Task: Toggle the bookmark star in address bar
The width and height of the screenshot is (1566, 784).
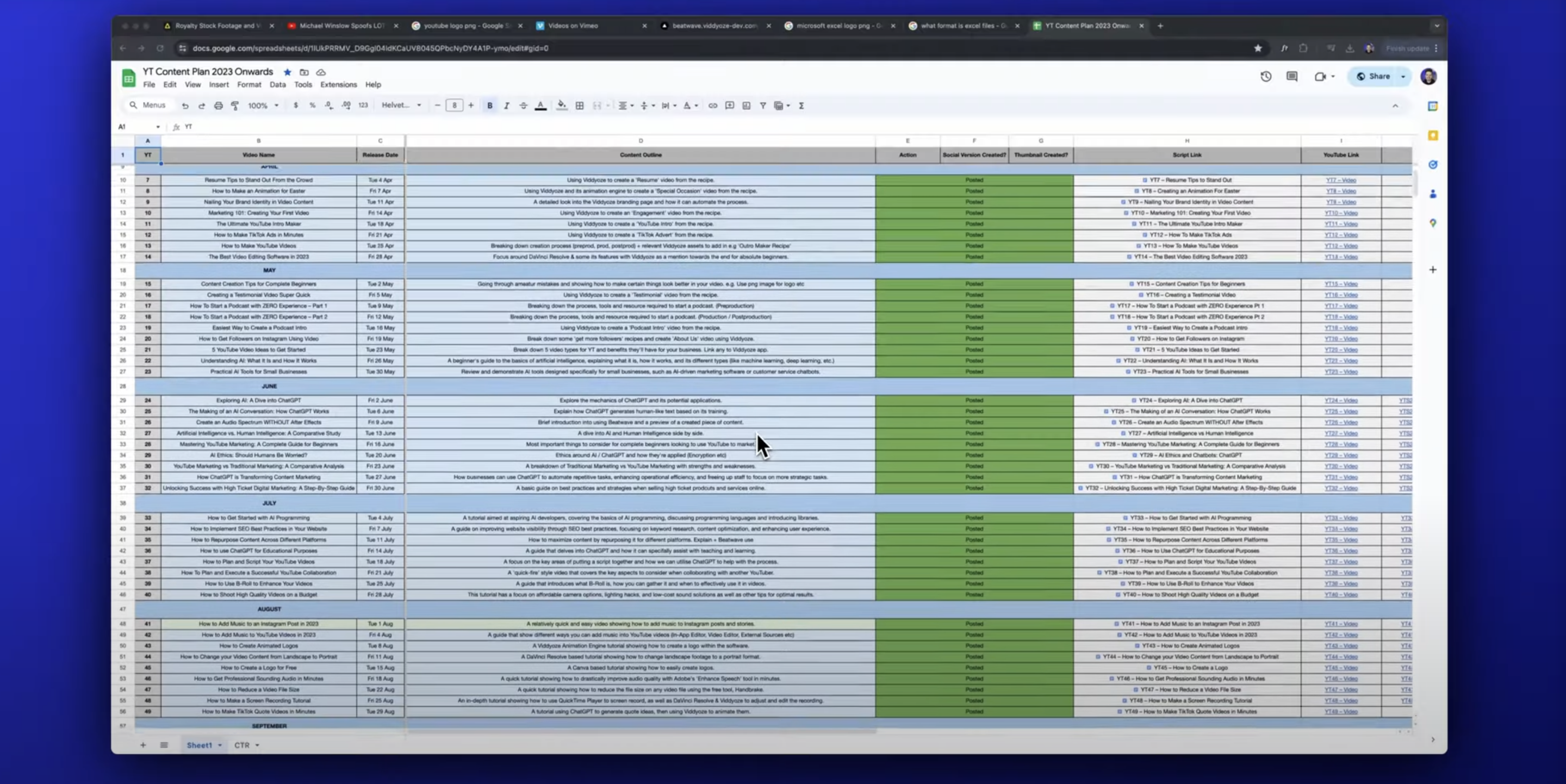Action: [x=1258, y=48]
